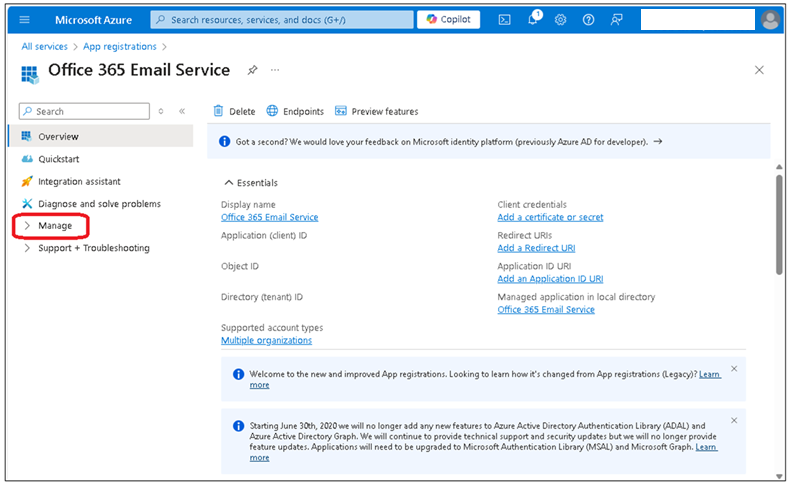The height and width of the screenshot is (484, 788).
Task: Click the Object ID label
Action: coord(240,266)
